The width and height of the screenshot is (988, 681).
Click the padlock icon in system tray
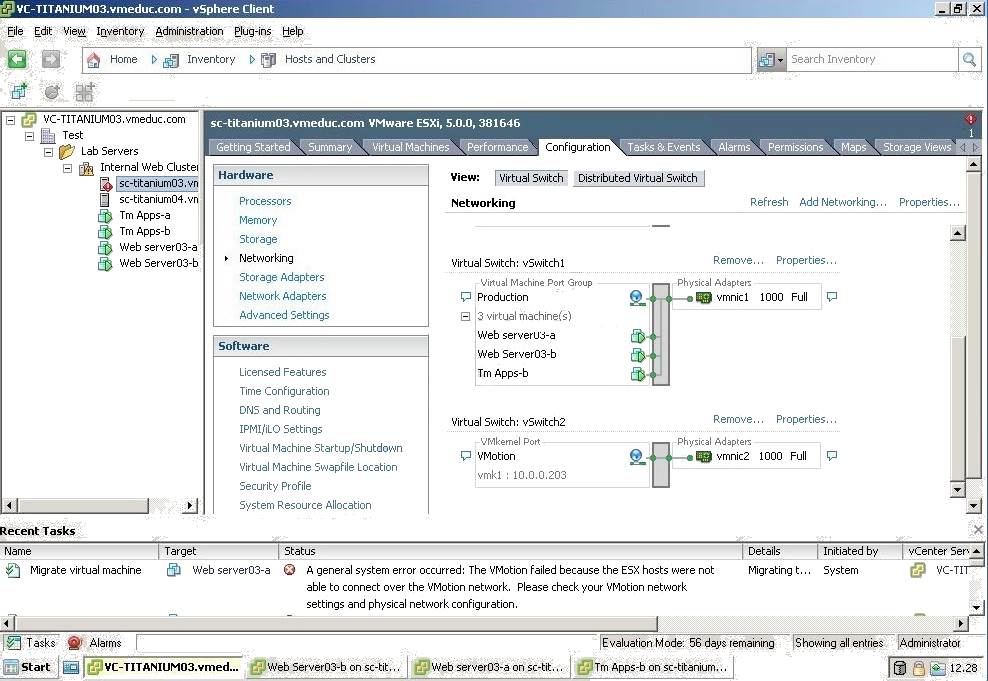[919, 668]
